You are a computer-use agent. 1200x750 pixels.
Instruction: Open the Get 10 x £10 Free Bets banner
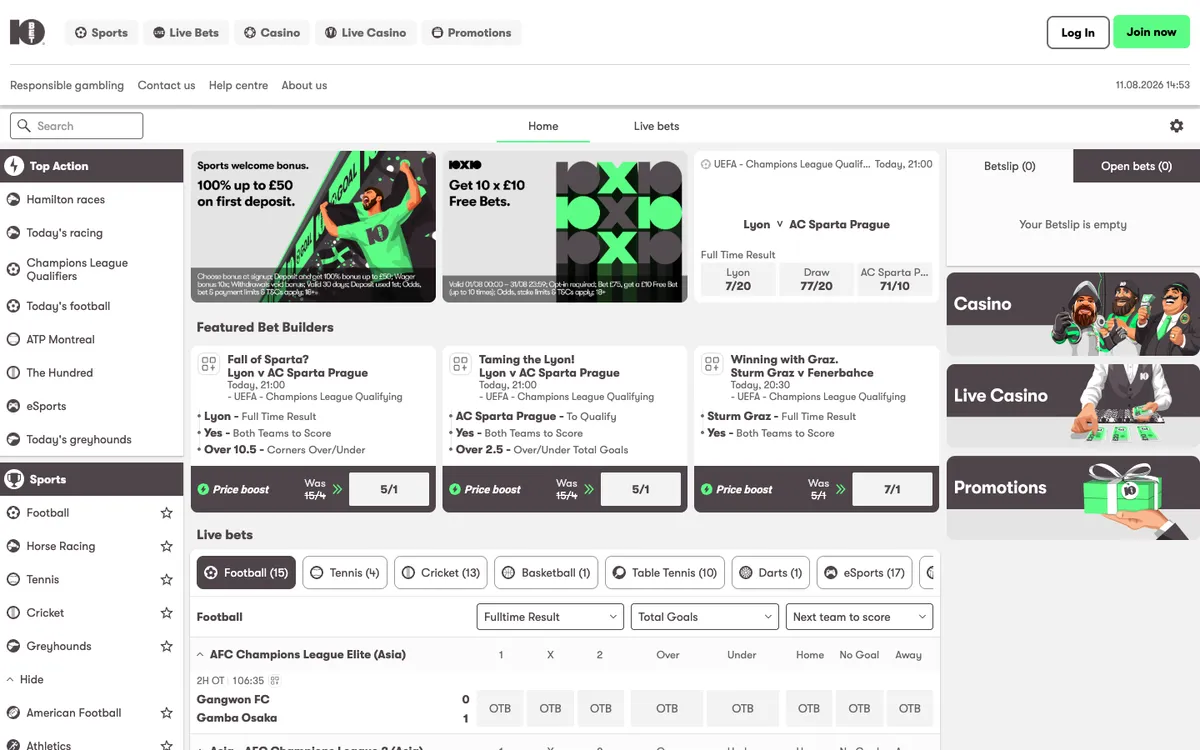pos(565,226)
